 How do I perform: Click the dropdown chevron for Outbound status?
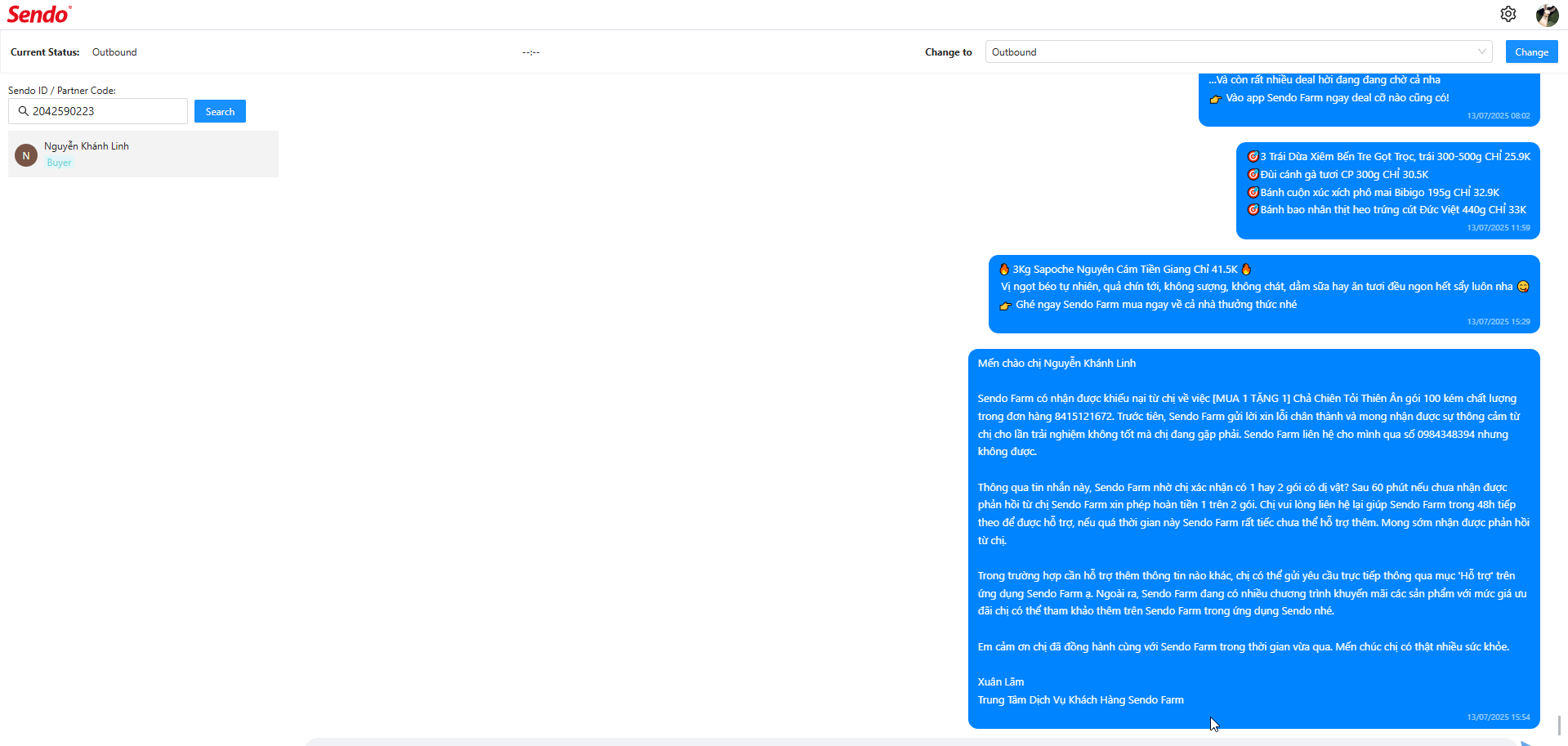click(x=1481, y=51)
